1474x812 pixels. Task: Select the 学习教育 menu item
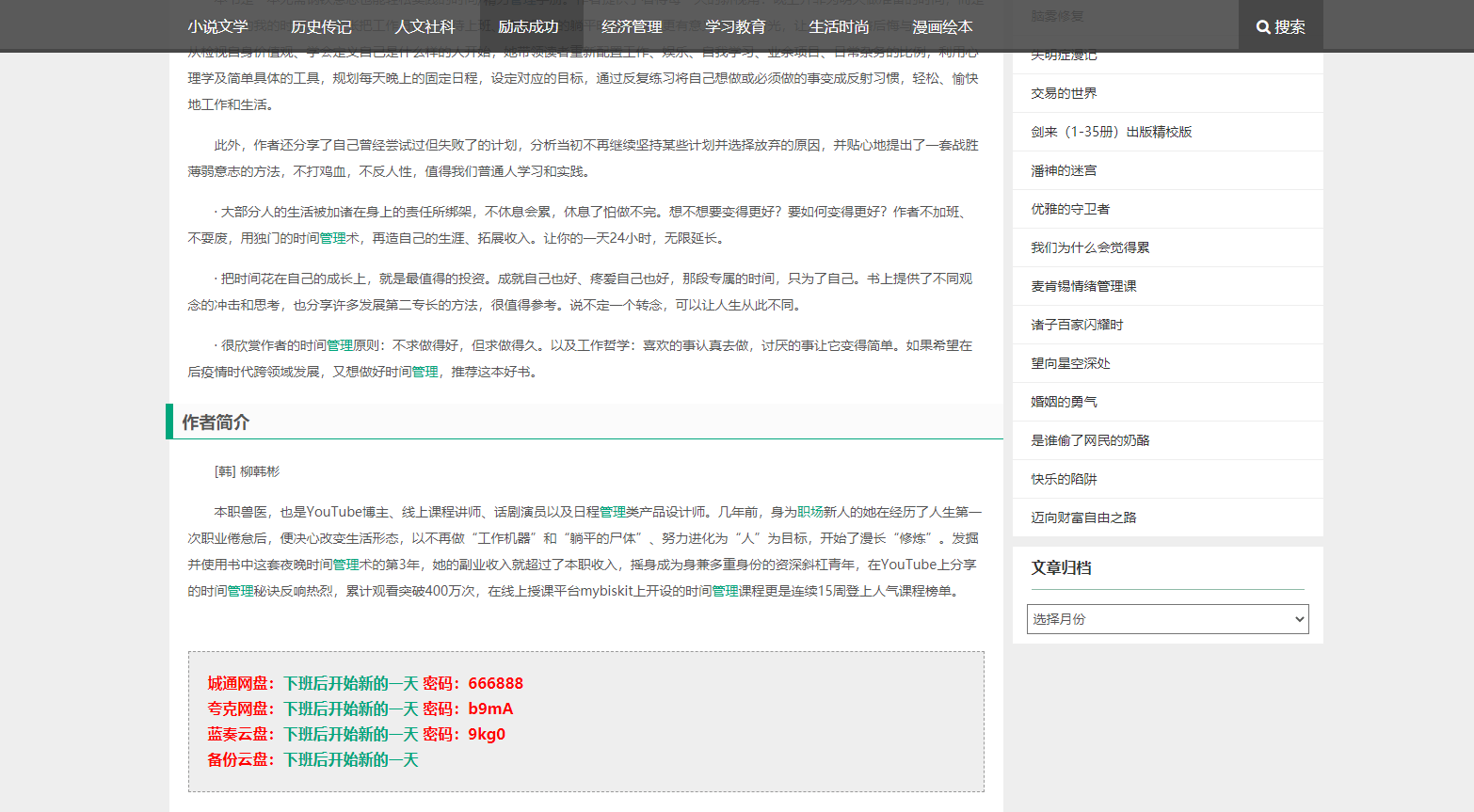[x=735, y=27]
